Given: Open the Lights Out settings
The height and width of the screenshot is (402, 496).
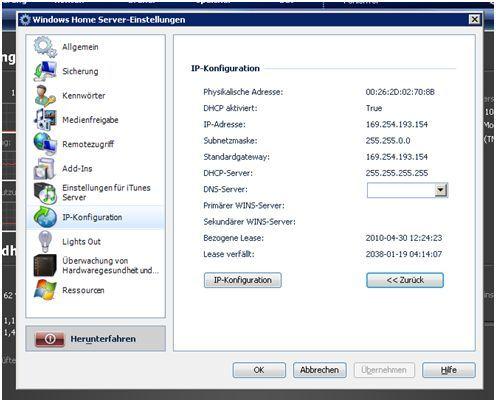Looking at the screenshot, I should click(x=95, y=241).
